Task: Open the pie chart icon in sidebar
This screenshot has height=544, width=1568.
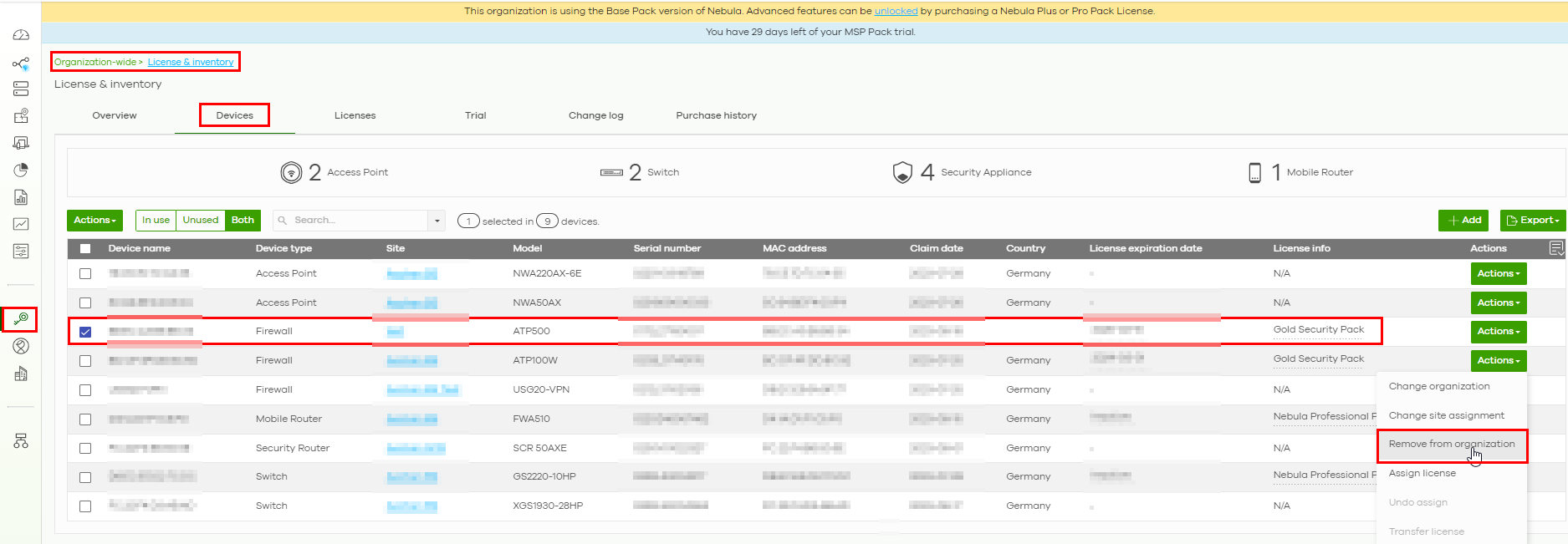Action: point(21,170)
